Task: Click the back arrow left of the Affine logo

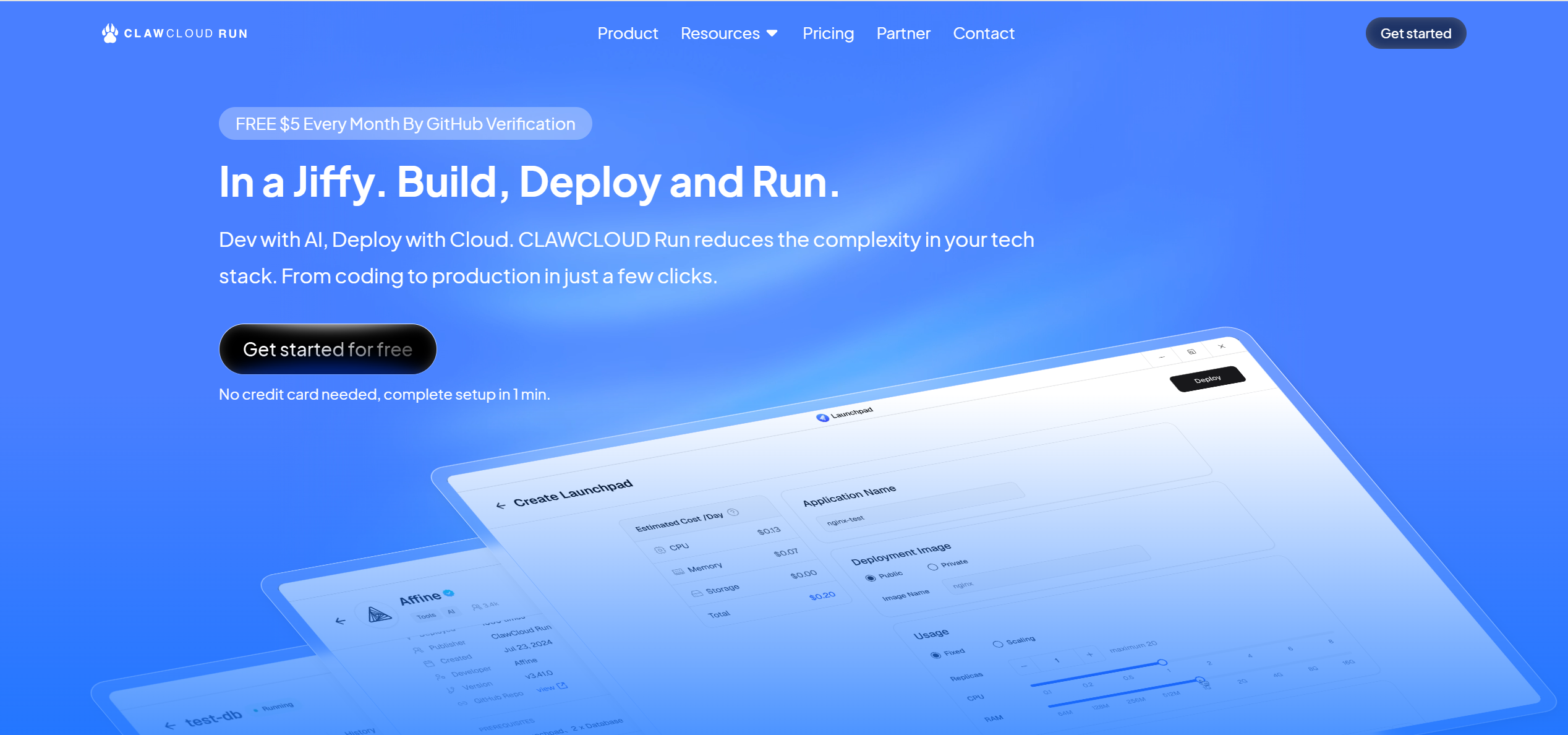Action: pyautogui.click(x=340, y=621)
